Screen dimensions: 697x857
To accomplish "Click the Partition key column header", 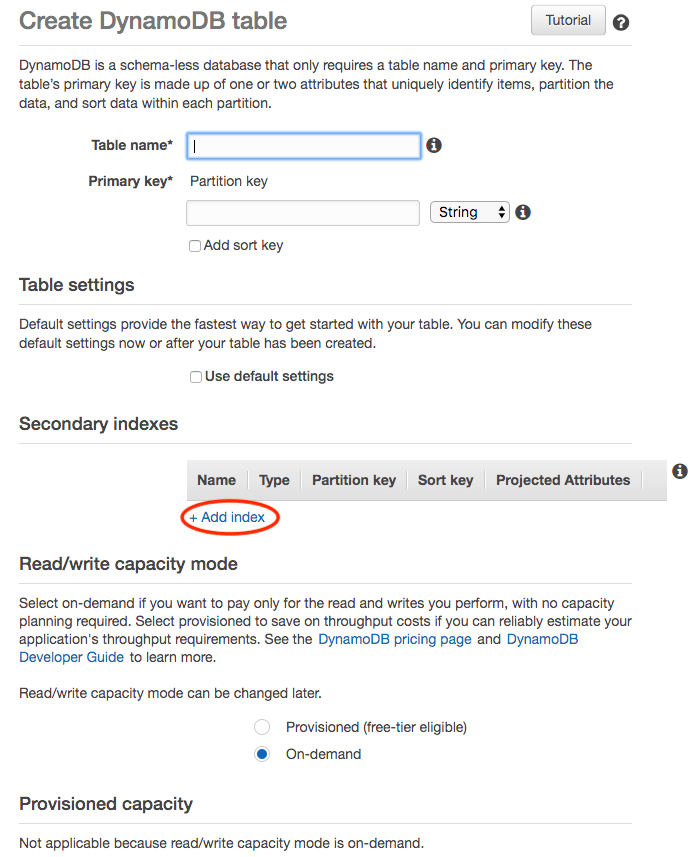I will point(353,480).
